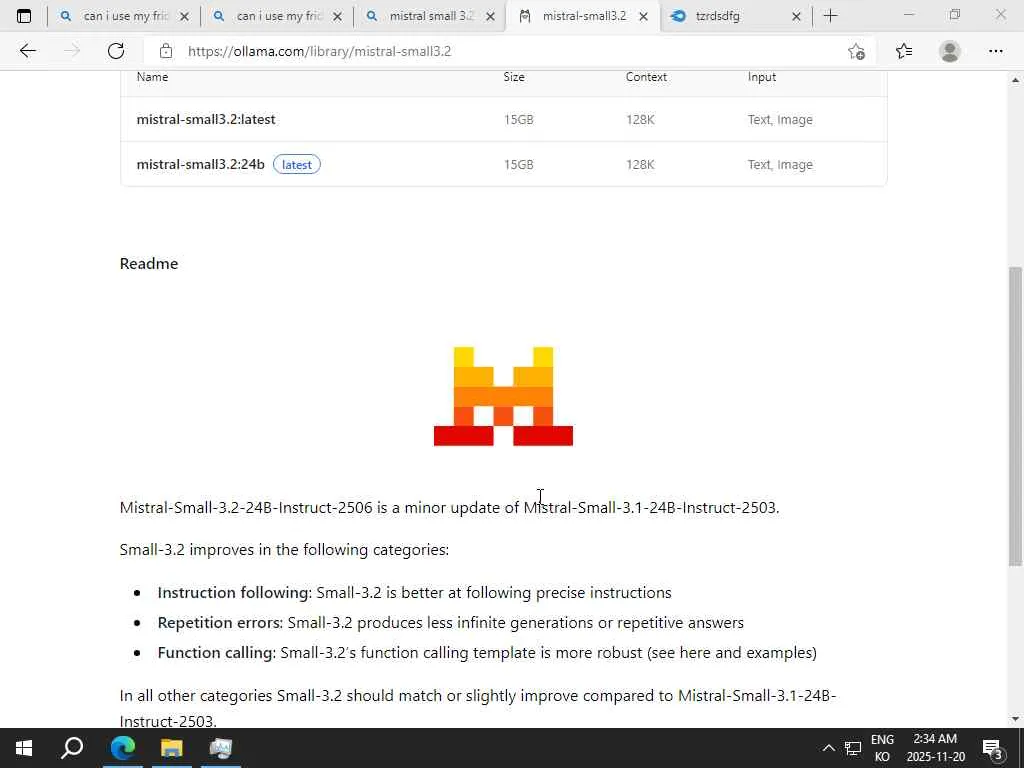Open the browser profile avatar
The width and height of the screenshot is (1024, 768).
[x=950, y=51]
